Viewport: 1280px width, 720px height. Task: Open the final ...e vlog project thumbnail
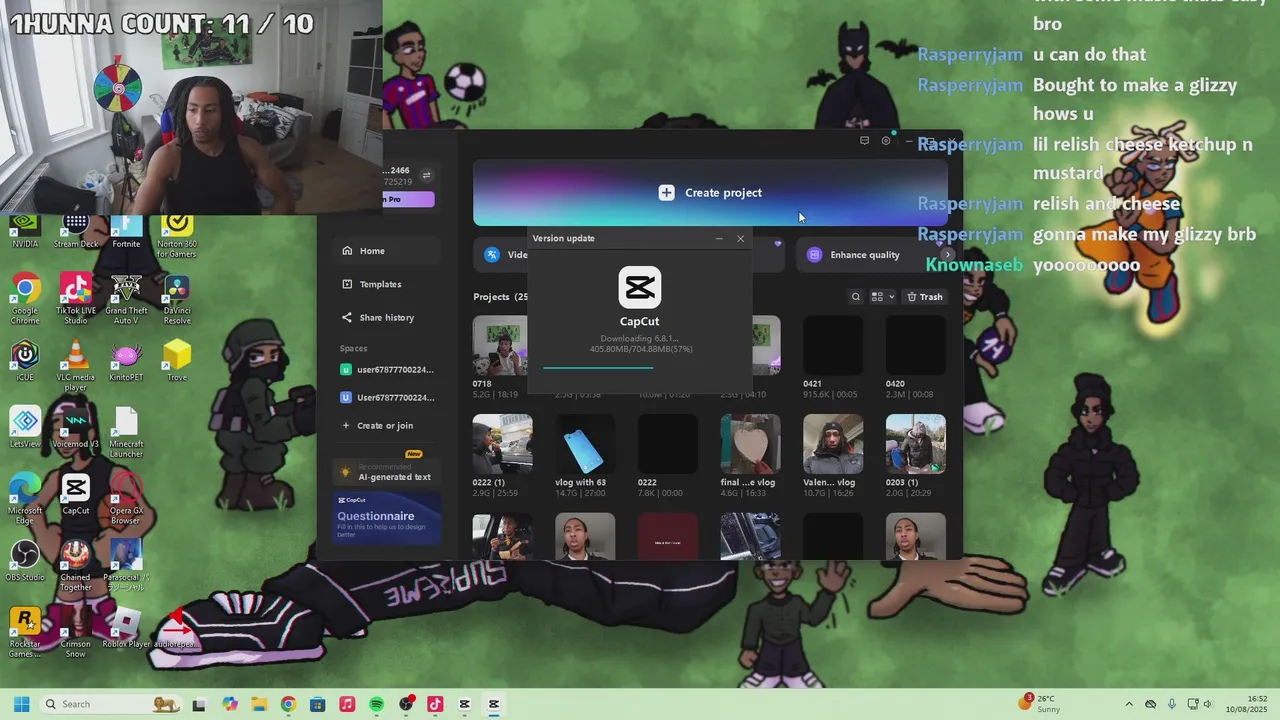[x=750, y=444]
